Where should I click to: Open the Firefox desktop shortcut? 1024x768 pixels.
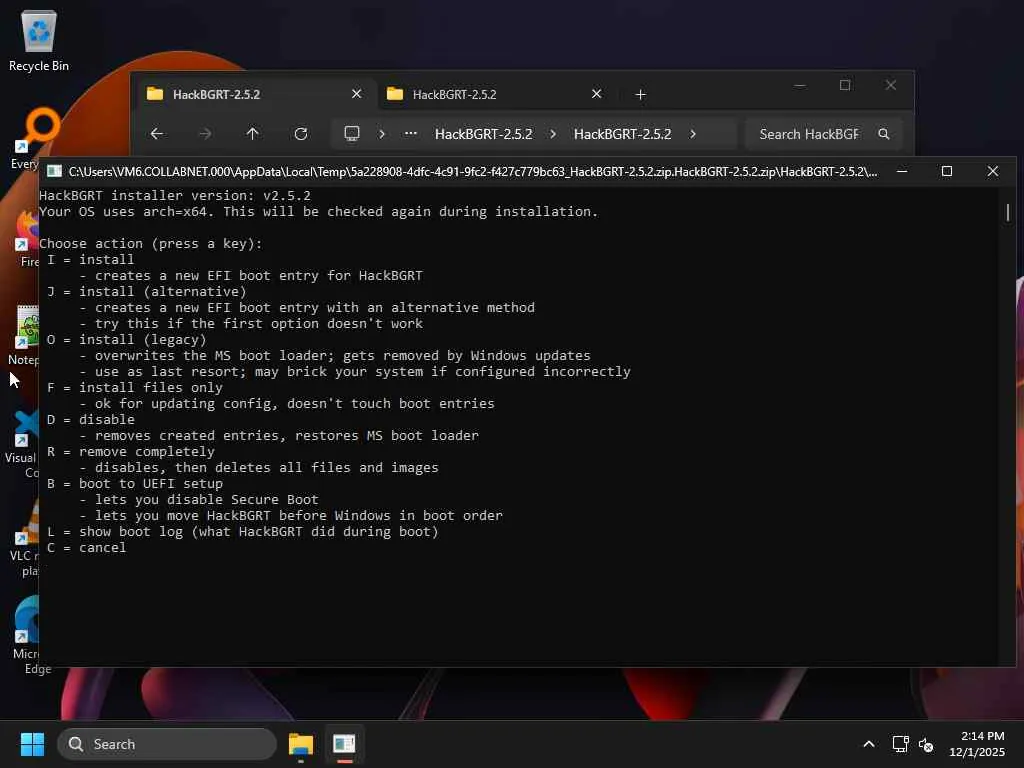point(28,238)
